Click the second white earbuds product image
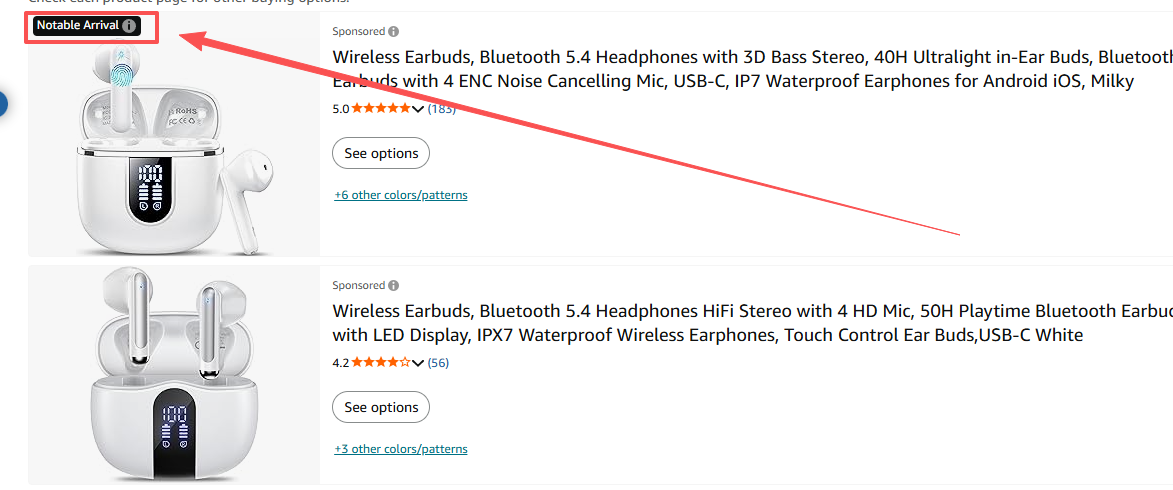The image size is (1173, 490). click(x=172, y=375)
